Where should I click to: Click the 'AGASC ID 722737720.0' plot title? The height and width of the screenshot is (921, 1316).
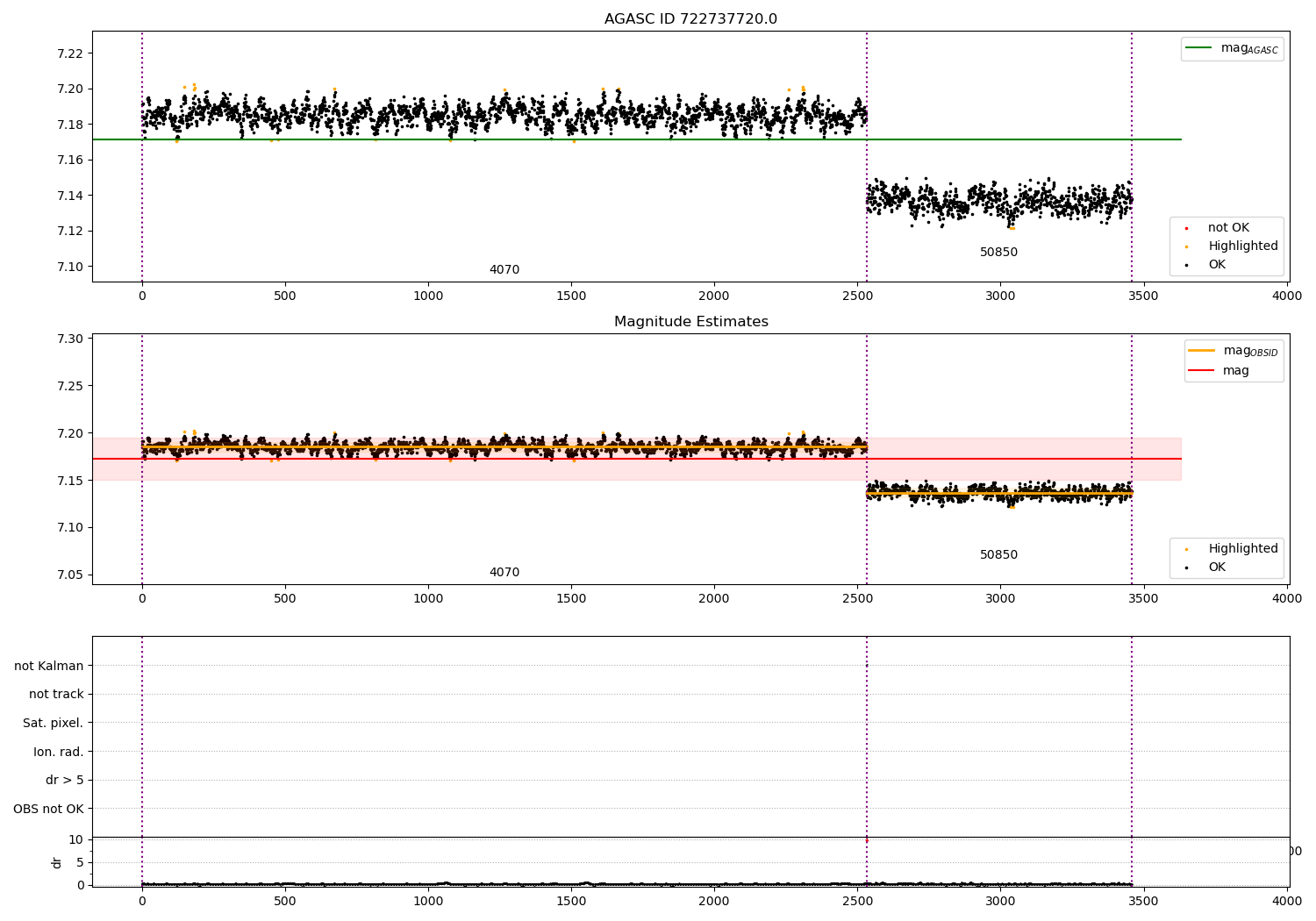(690, 19)
